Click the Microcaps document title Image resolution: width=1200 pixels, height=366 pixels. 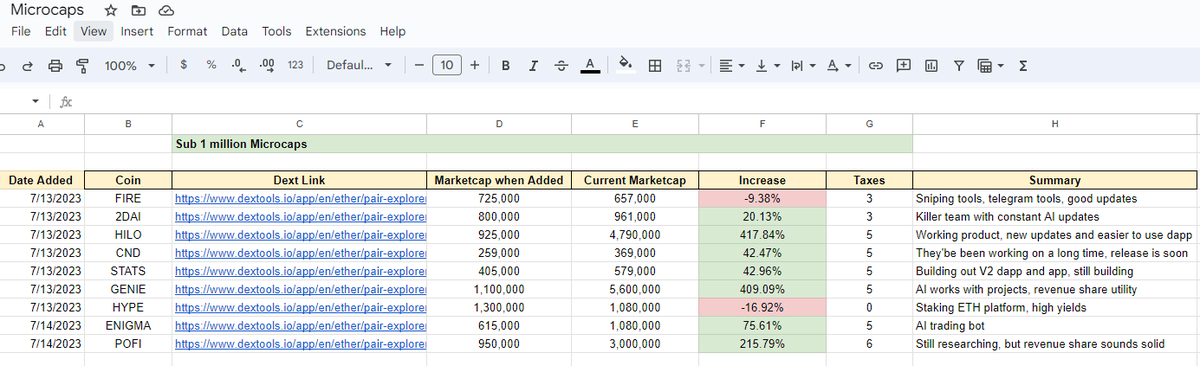(47, 10)
